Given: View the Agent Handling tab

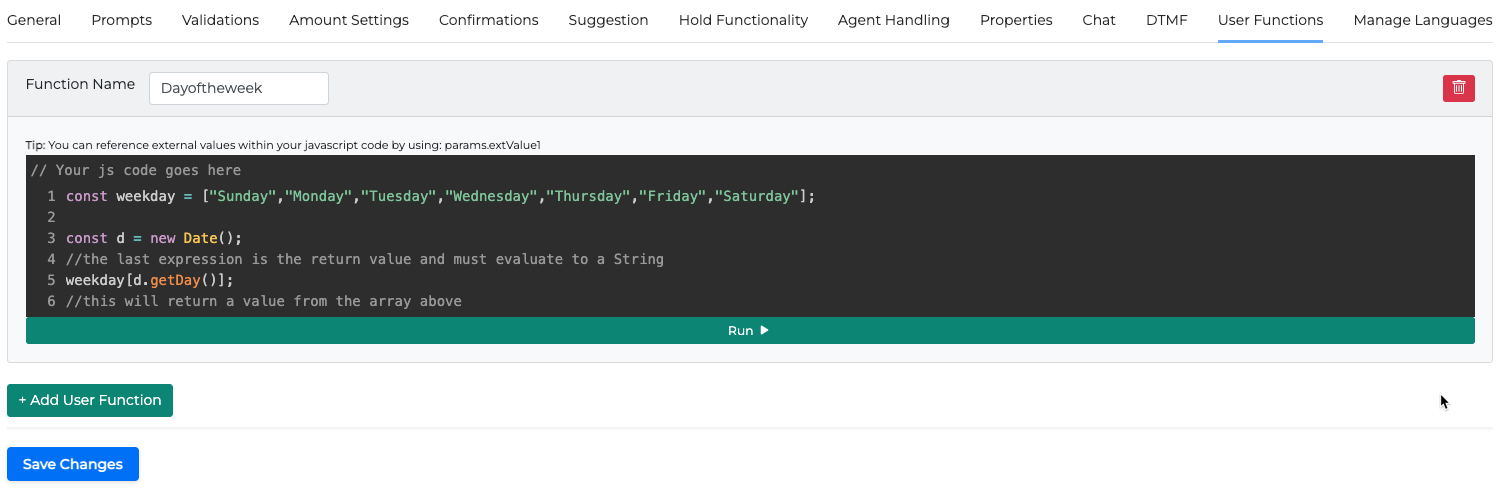Looking at the screenshot, I should pyautogui.click(x=893, y=20).
